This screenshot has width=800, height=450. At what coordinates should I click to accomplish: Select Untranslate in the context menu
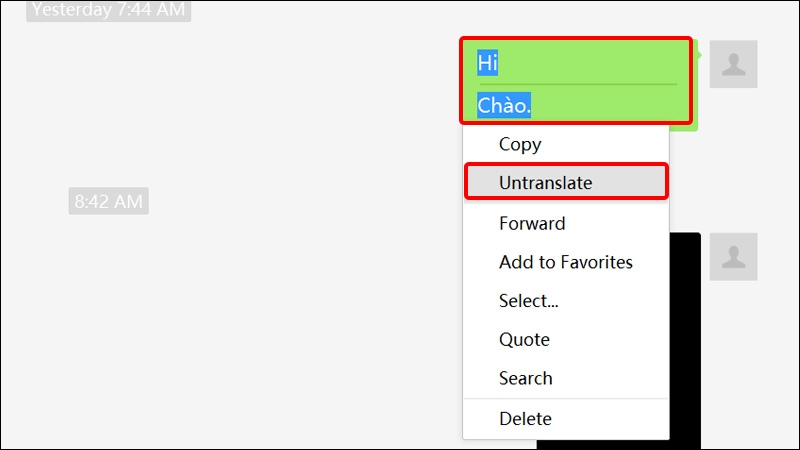[x=546, y=183]
